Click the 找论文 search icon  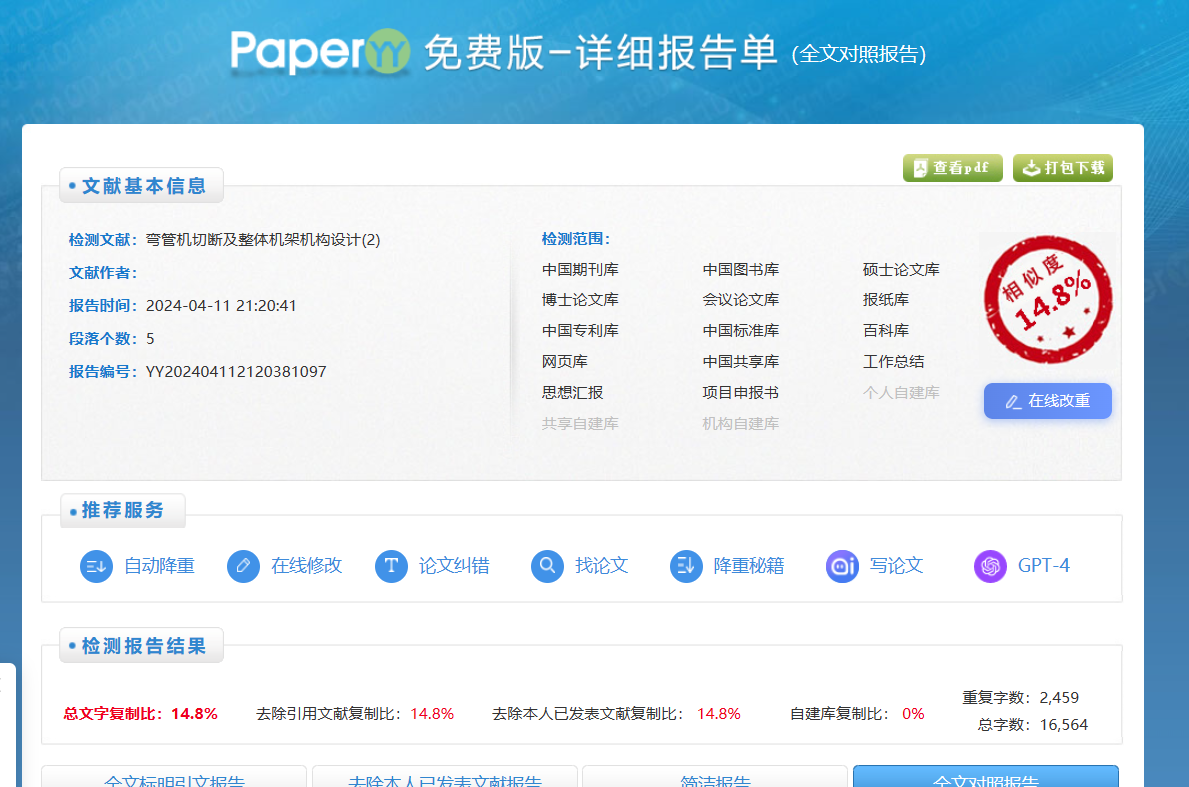pyautogui.click(x=546, y=565)
